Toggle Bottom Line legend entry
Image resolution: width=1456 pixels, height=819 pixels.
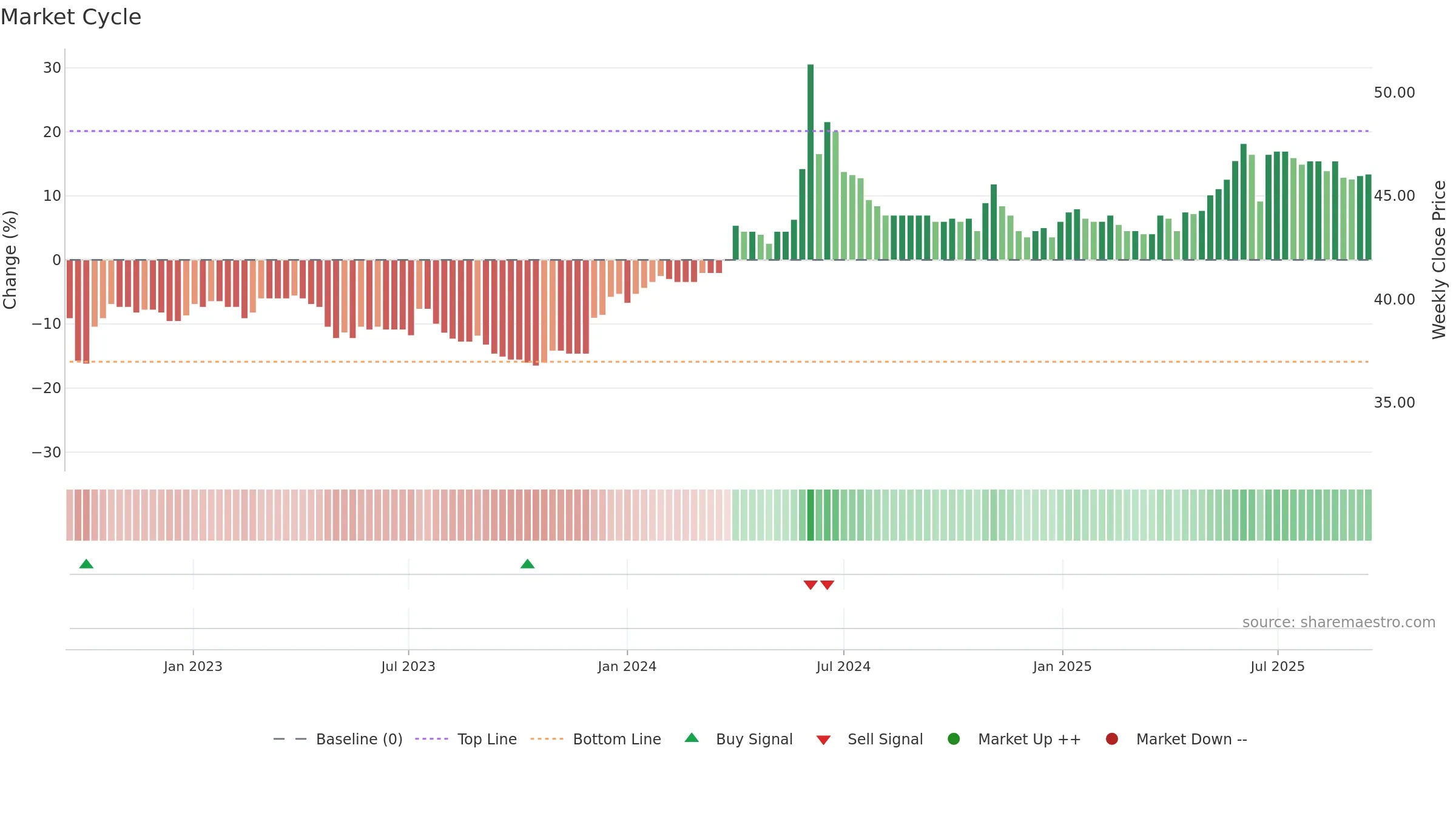pyautogui.click(x=596, y=739)
